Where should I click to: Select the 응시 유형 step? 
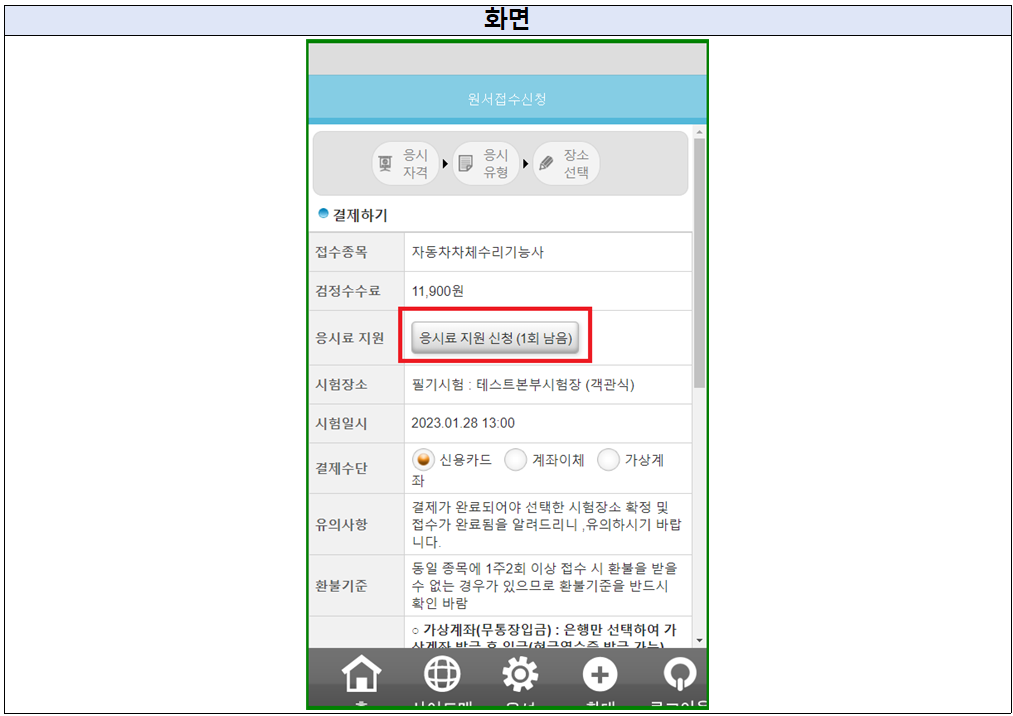(x=486, y=163)
